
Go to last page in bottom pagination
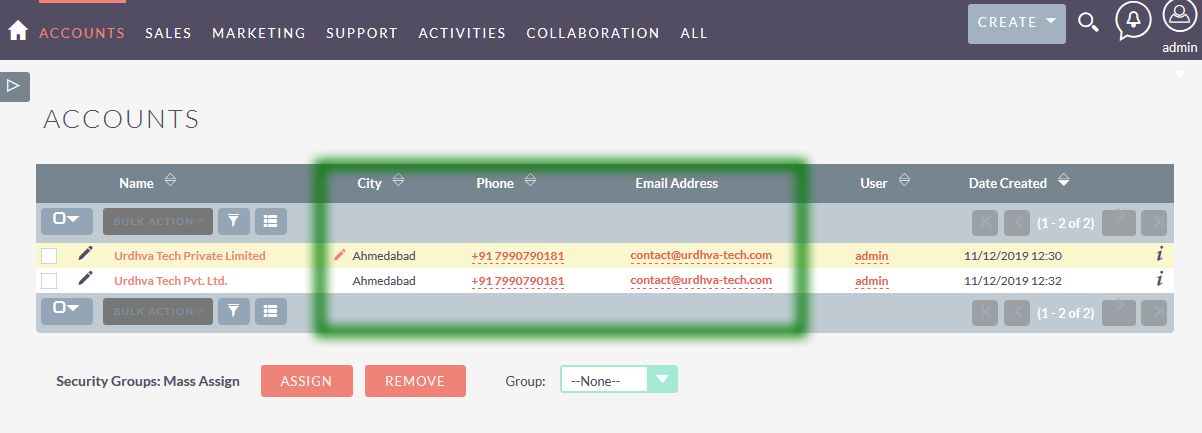coord(1153,313)
